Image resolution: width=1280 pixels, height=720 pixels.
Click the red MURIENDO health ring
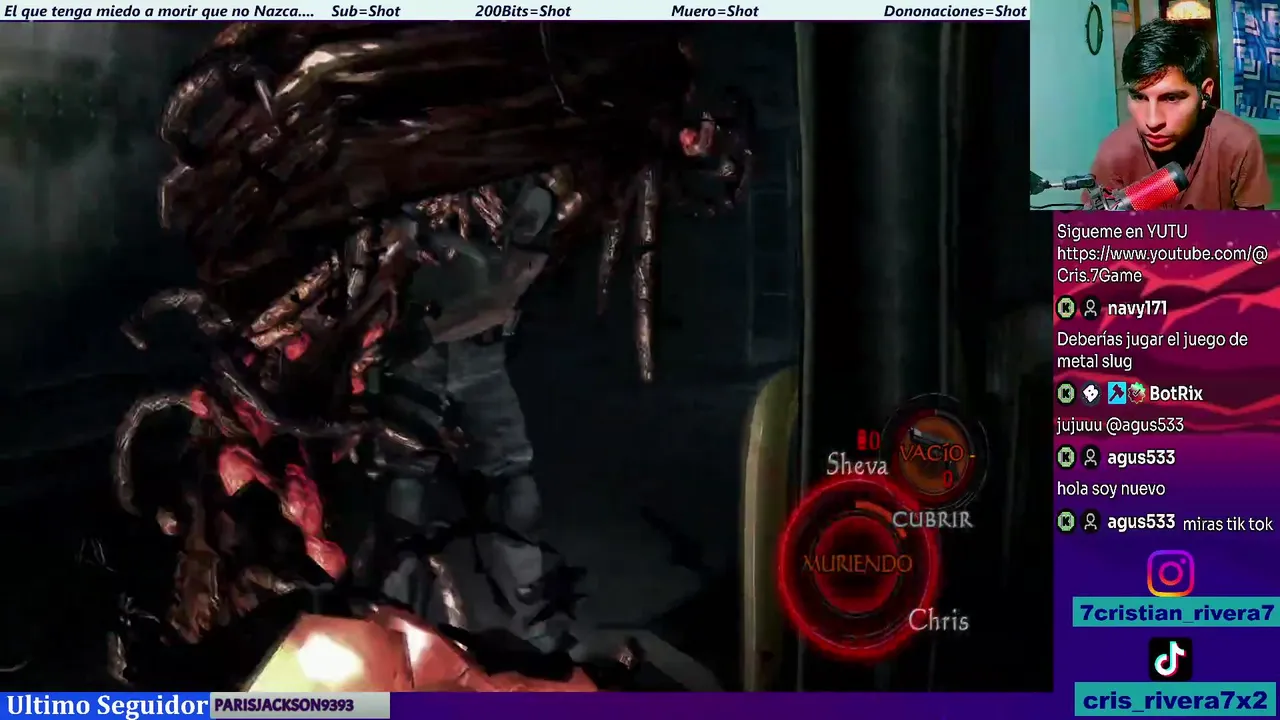pyautogui.click(x=857, y=565)
